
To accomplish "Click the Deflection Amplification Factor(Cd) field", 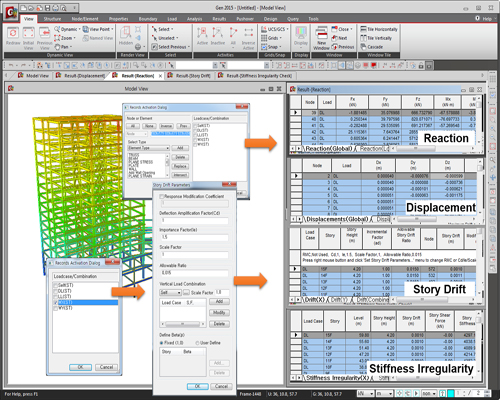I will coord(195,220).
